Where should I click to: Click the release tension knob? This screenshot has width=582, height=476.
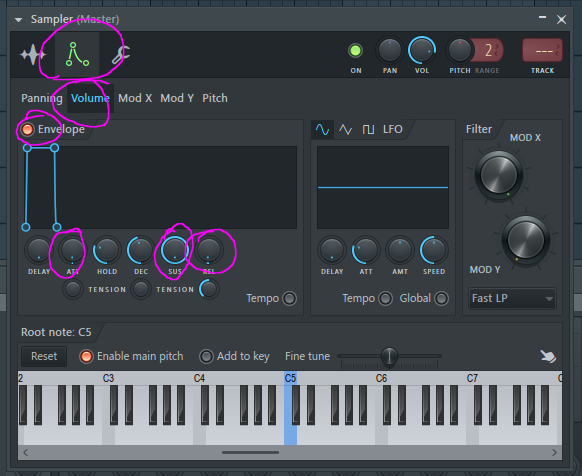[209, 289]
